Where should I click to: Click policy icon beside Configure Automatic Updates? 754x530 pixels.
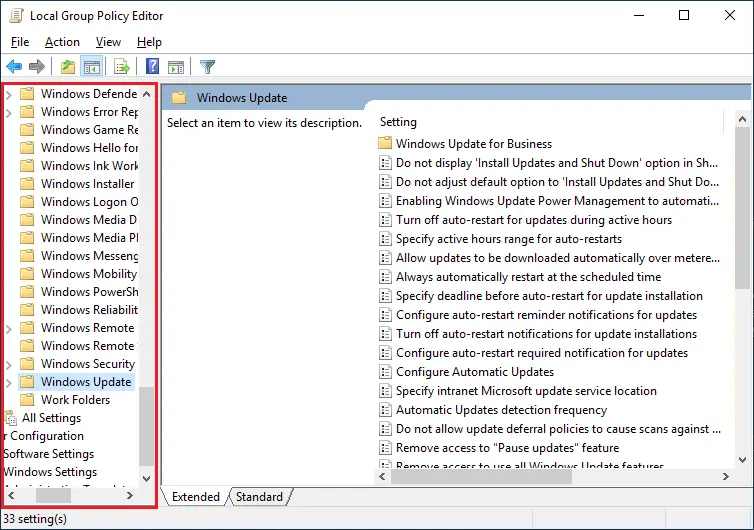pos(385,372)
